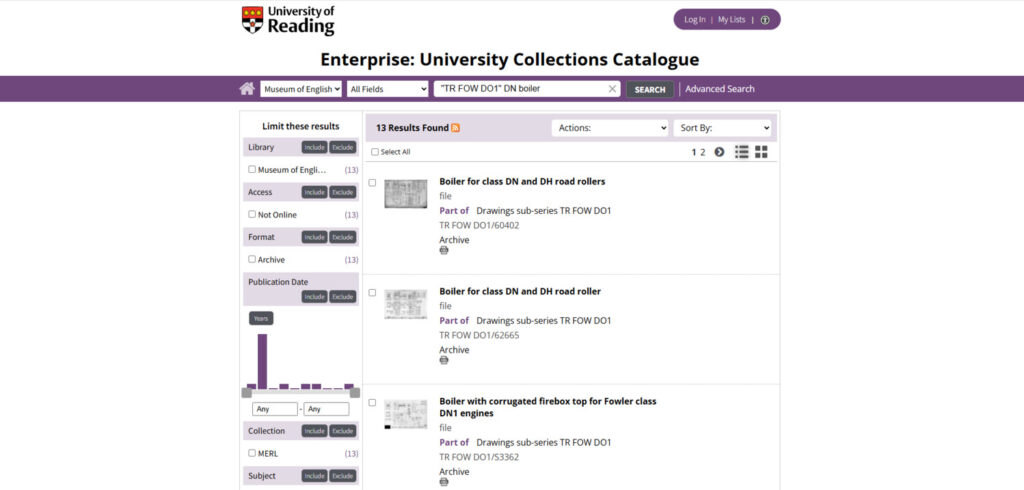Go to results page 2
Image resolution: width=1024 pixels, height=490 pixels.
pyautogui.click(x=703, y=152)
